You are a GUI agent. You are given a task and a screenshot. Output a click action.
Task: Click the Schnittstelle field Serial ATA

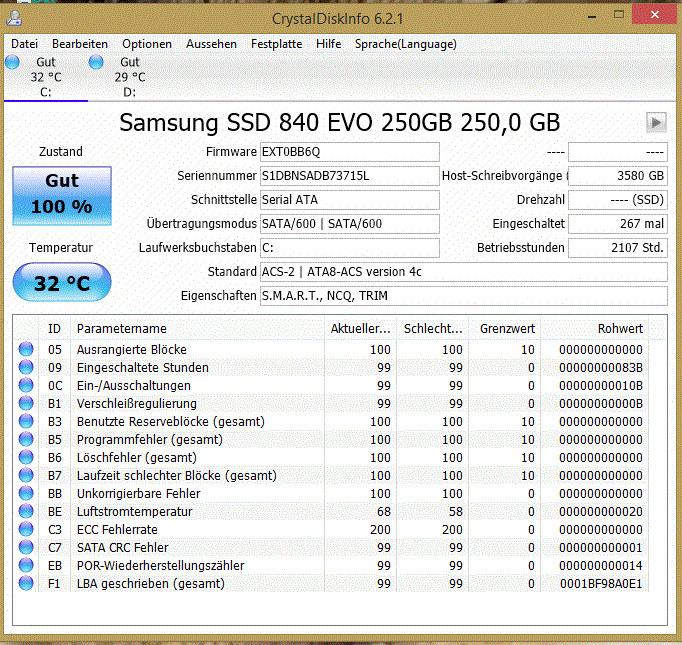(350, 200)
